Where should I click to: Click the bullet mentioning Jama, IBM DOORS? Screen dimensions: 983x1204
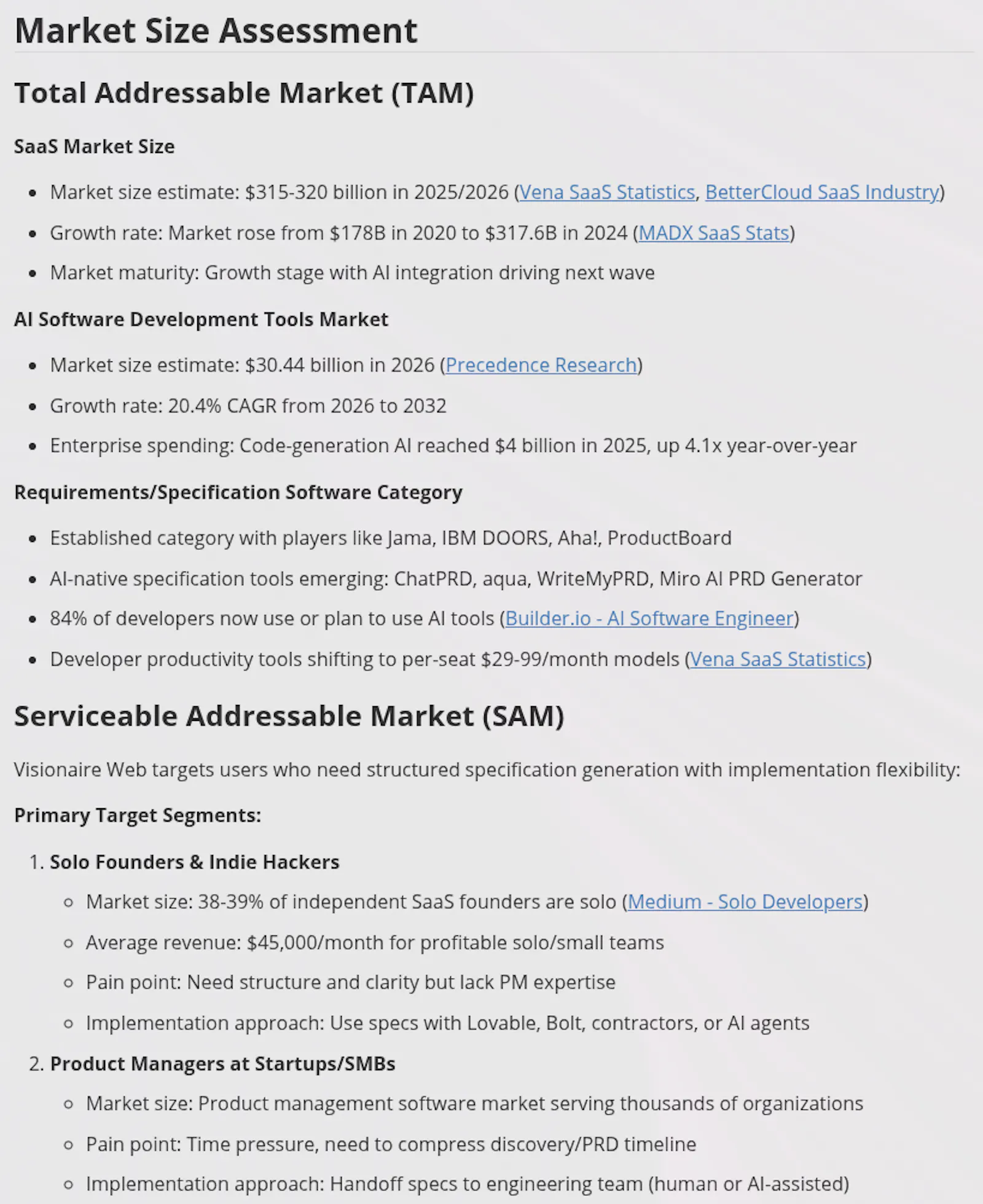click(391, 538)
